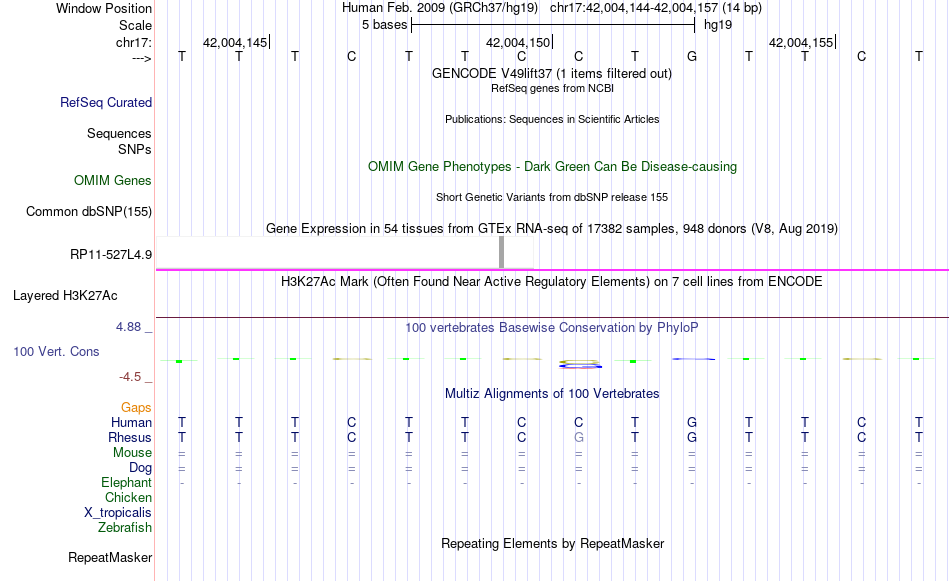Screen dimensions: 950x581
Task: Click the Window Position label
Action: click(104, 8)
